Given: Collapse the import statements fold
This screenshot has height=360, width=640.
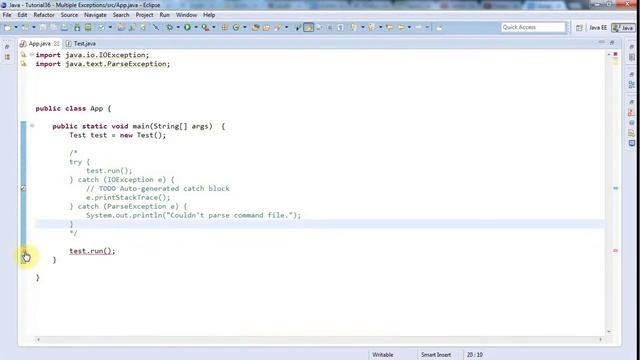Looking at the screenshot, I should (32, 54).
